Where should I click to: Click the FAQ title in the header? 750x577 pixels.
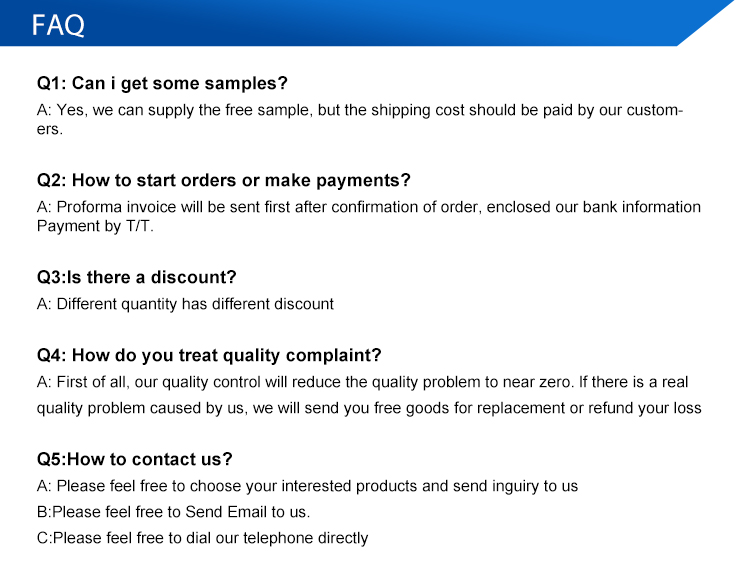58,25
